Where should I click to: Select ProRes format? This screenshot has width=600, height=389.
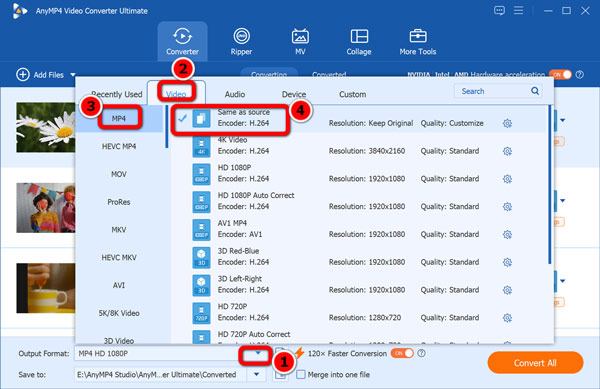pos(119,202)
